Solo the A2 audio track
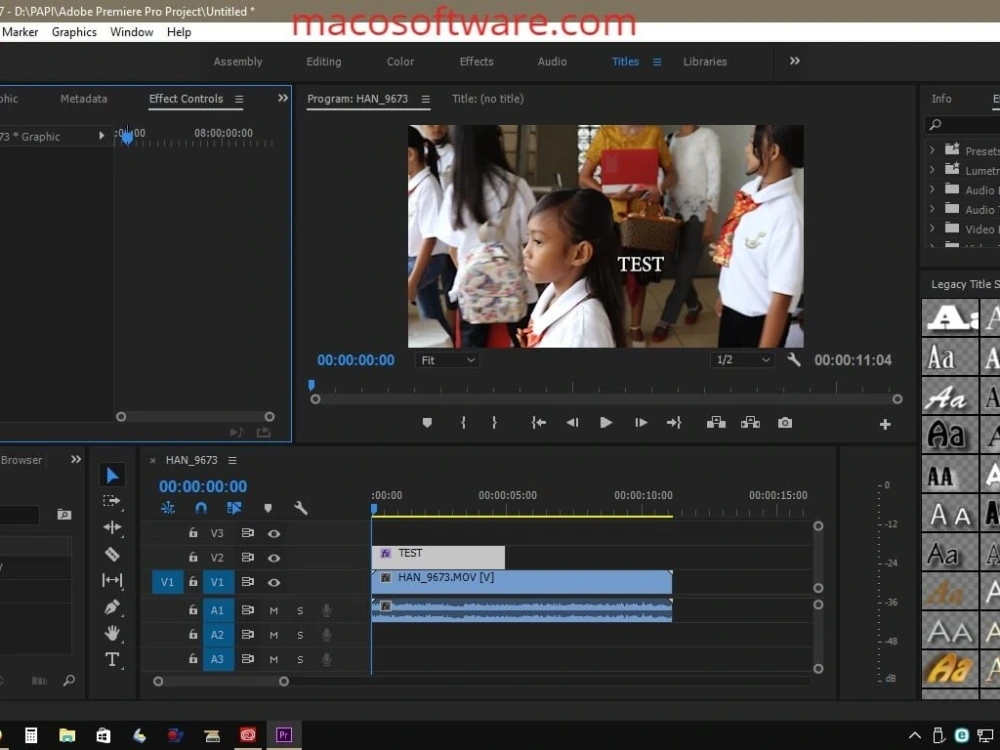The image size is (1000, 750). (300, 635)
